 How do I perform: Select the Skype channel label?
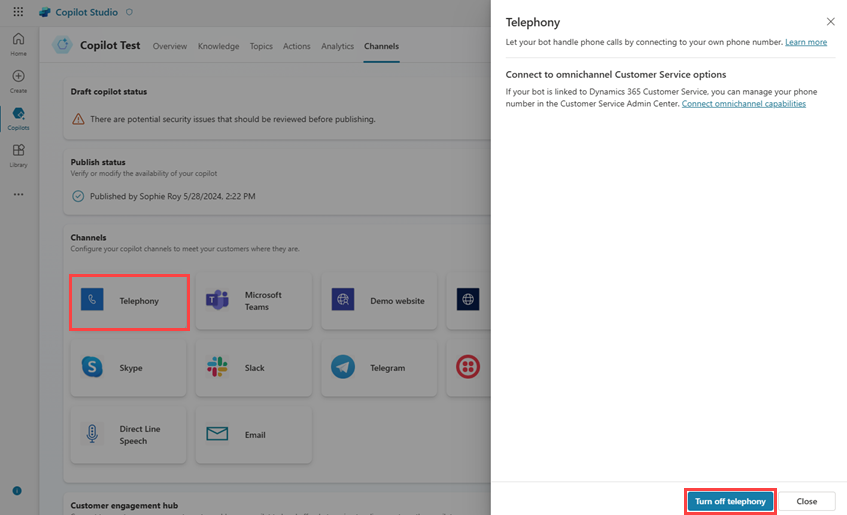coord(131,368)
